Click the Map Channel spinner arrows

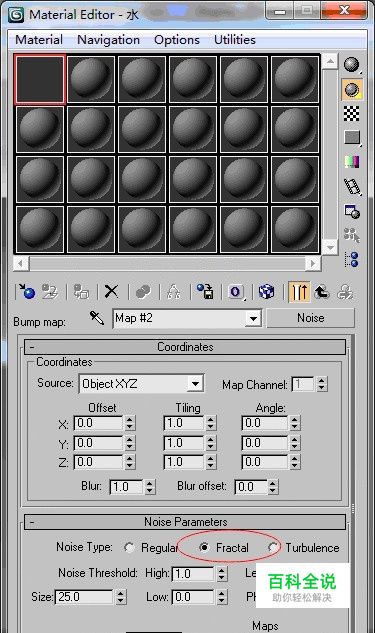point(321,384)
